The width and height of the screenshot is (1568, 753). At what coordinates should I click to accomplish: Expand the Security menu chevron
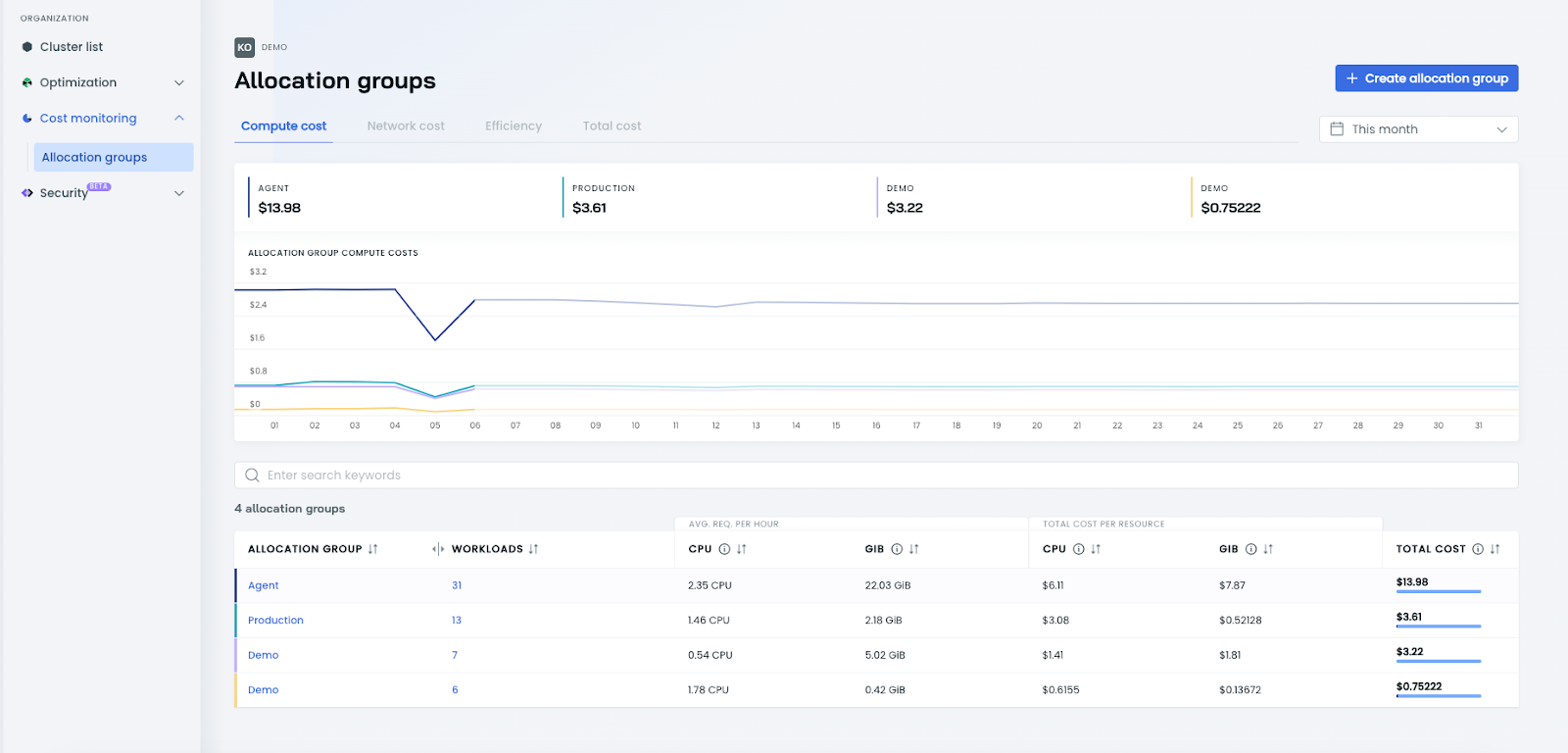point(179,193)
